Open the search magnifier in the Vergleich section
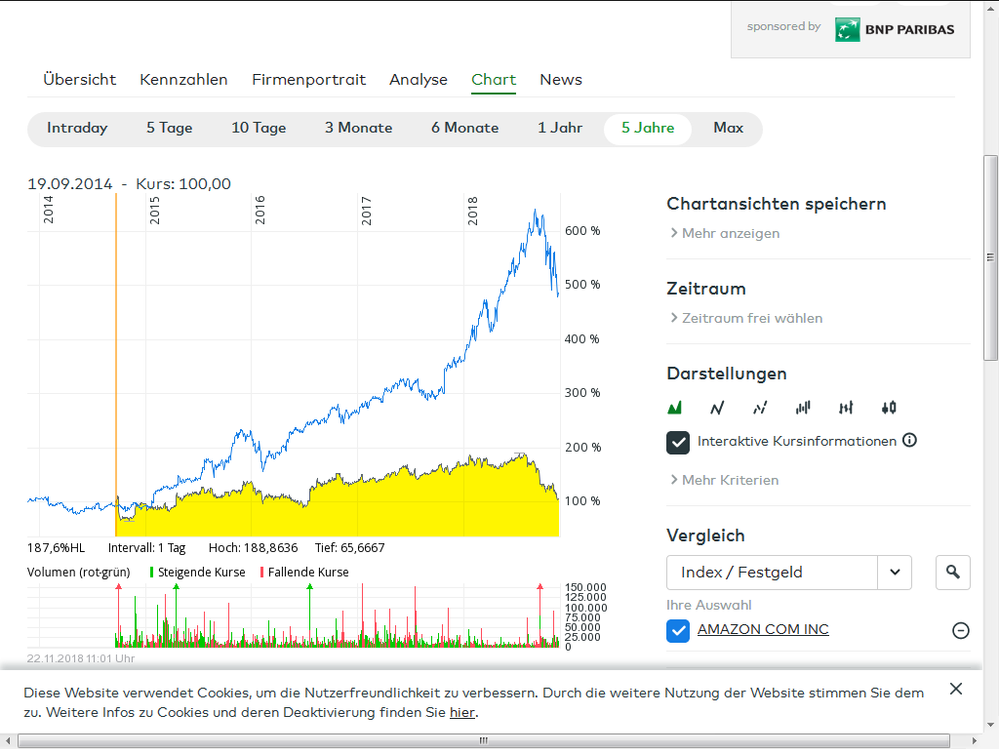This screenshot has width=999, height=749. tap(952, 572)
